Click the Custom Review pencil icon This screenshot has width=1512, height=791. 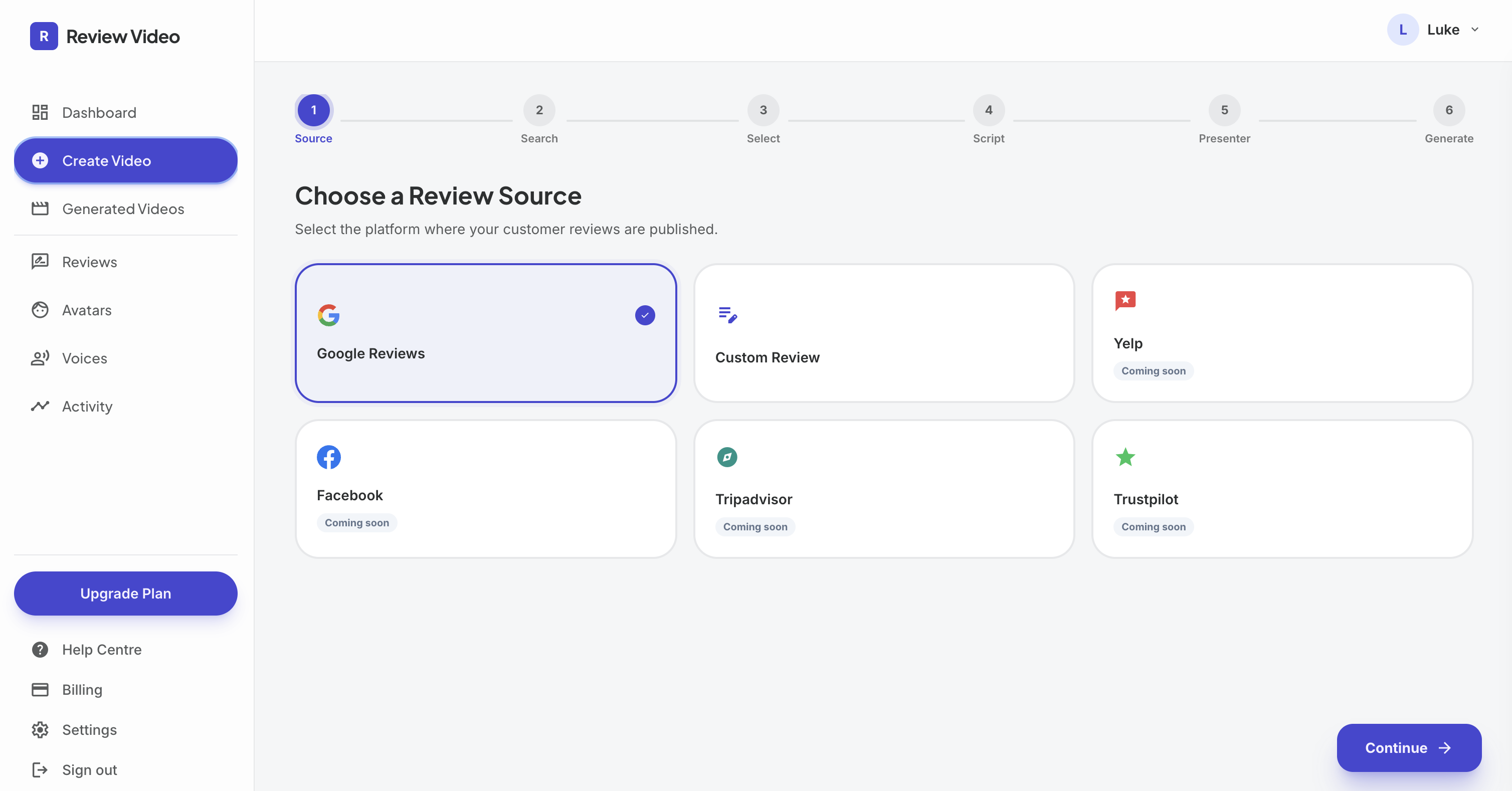[728, 315]
